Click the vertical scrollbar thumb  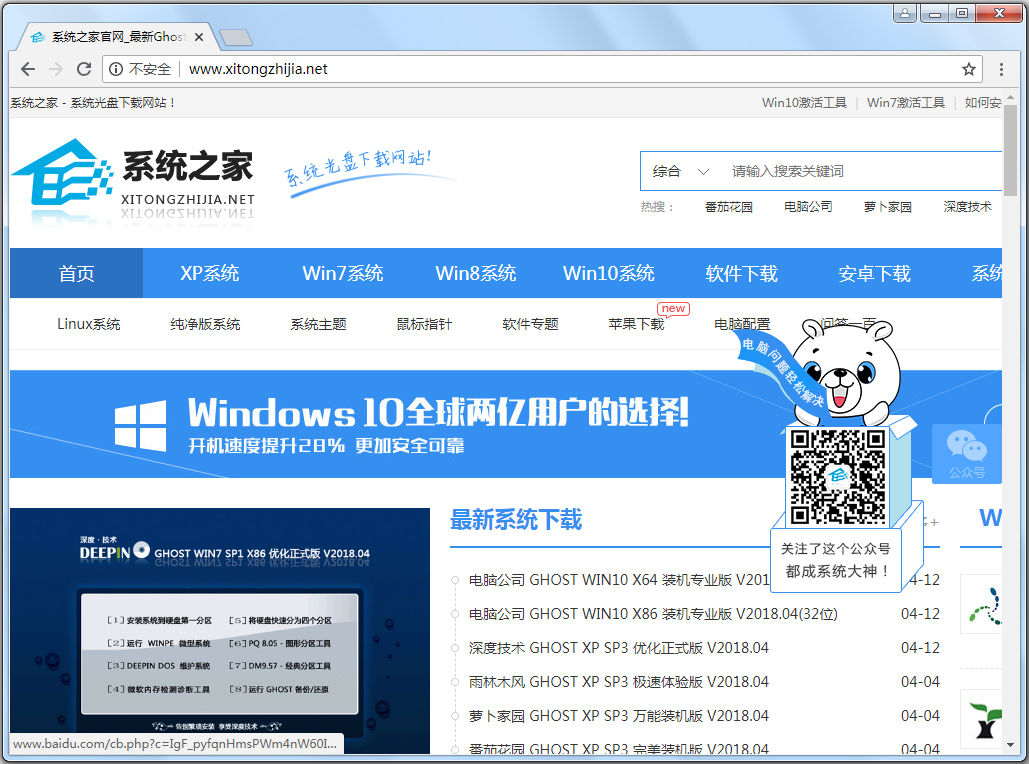click(1010, 148)
